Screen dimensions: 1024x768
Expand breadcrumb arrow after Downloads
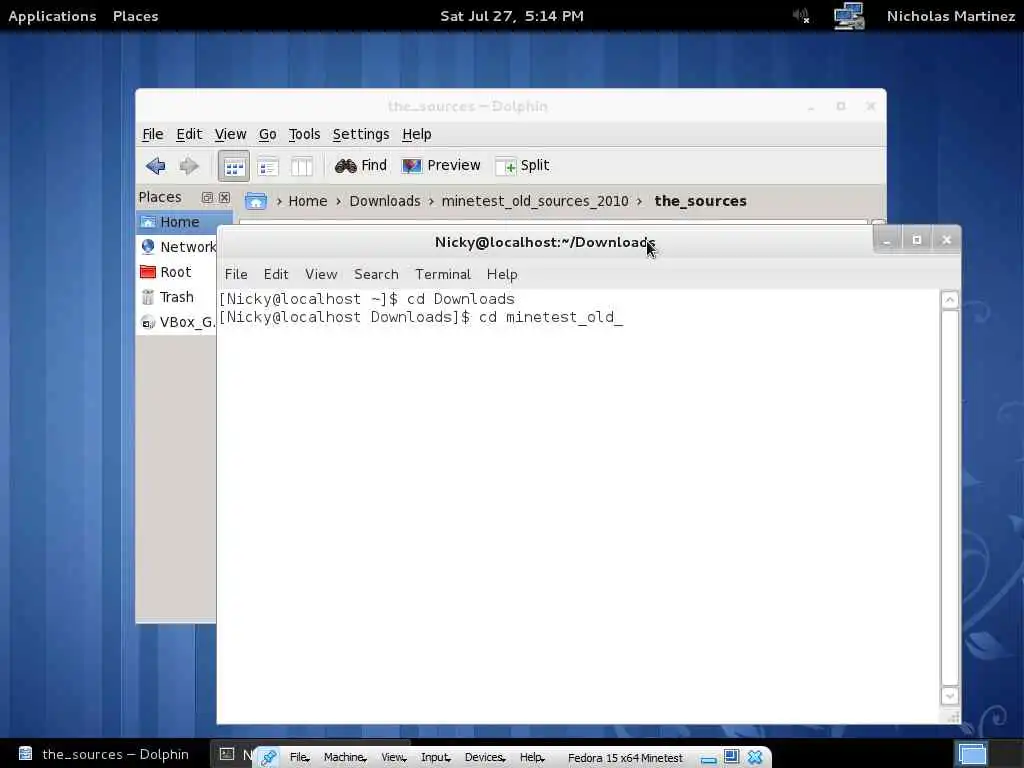[431, 202]
